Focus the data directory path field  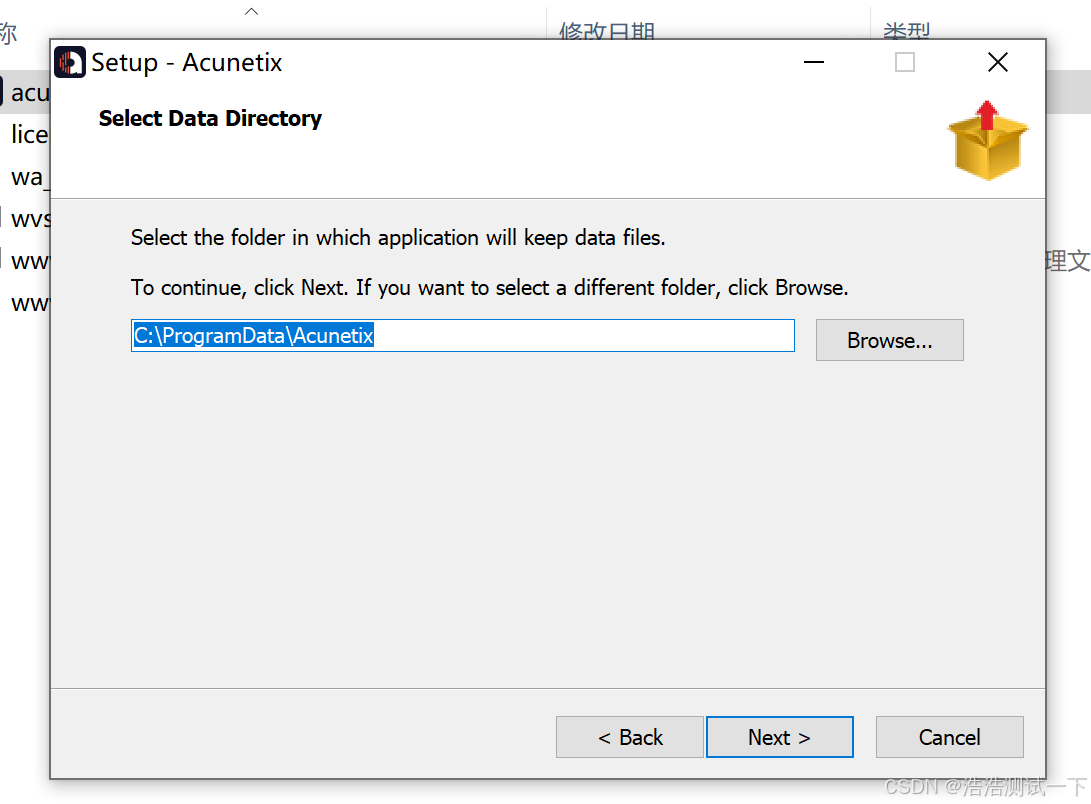point(463,336)
